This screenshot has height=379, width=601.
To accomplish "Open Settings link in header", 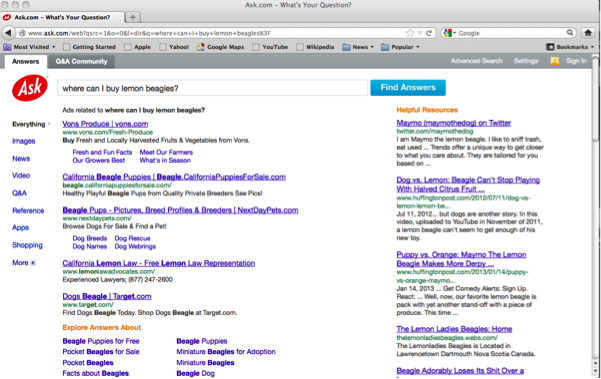I will (x=526, y=61).
